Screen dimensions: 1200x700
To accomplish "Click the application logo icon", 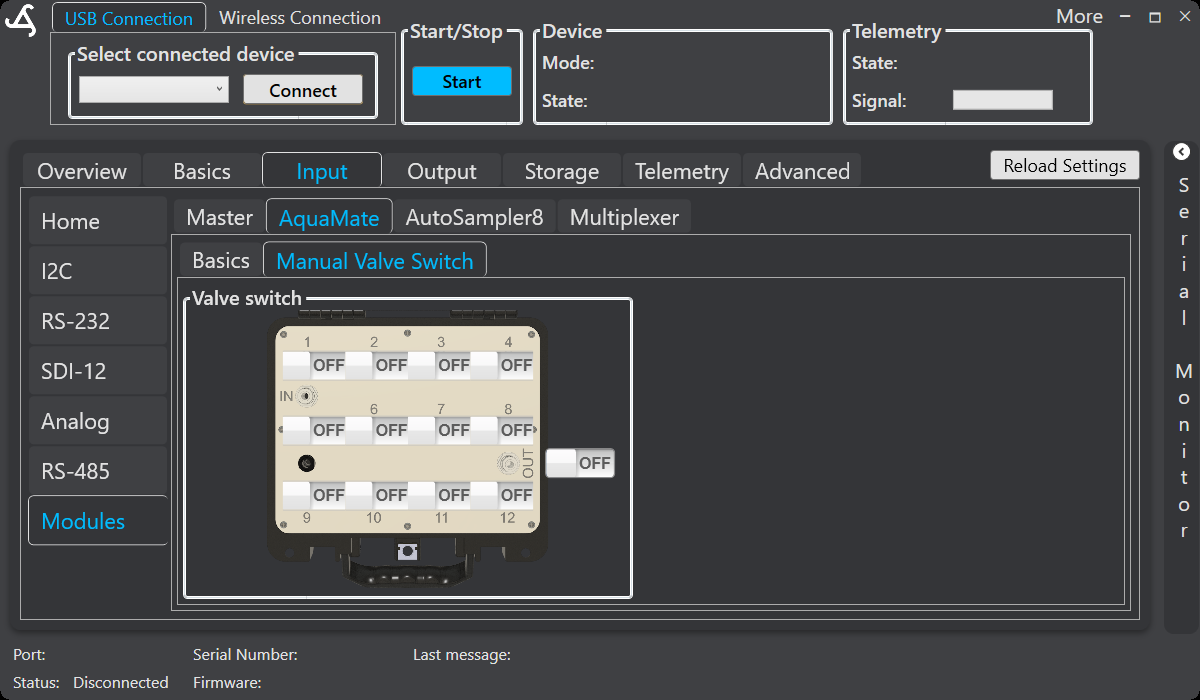I will pos(20,20).
